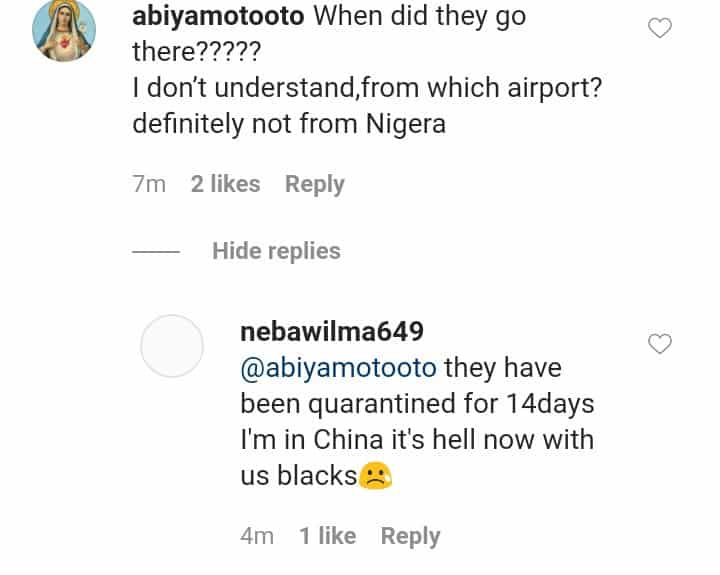
Task: Reply to abiyamotooto's comment
Action: coord(314,184)
